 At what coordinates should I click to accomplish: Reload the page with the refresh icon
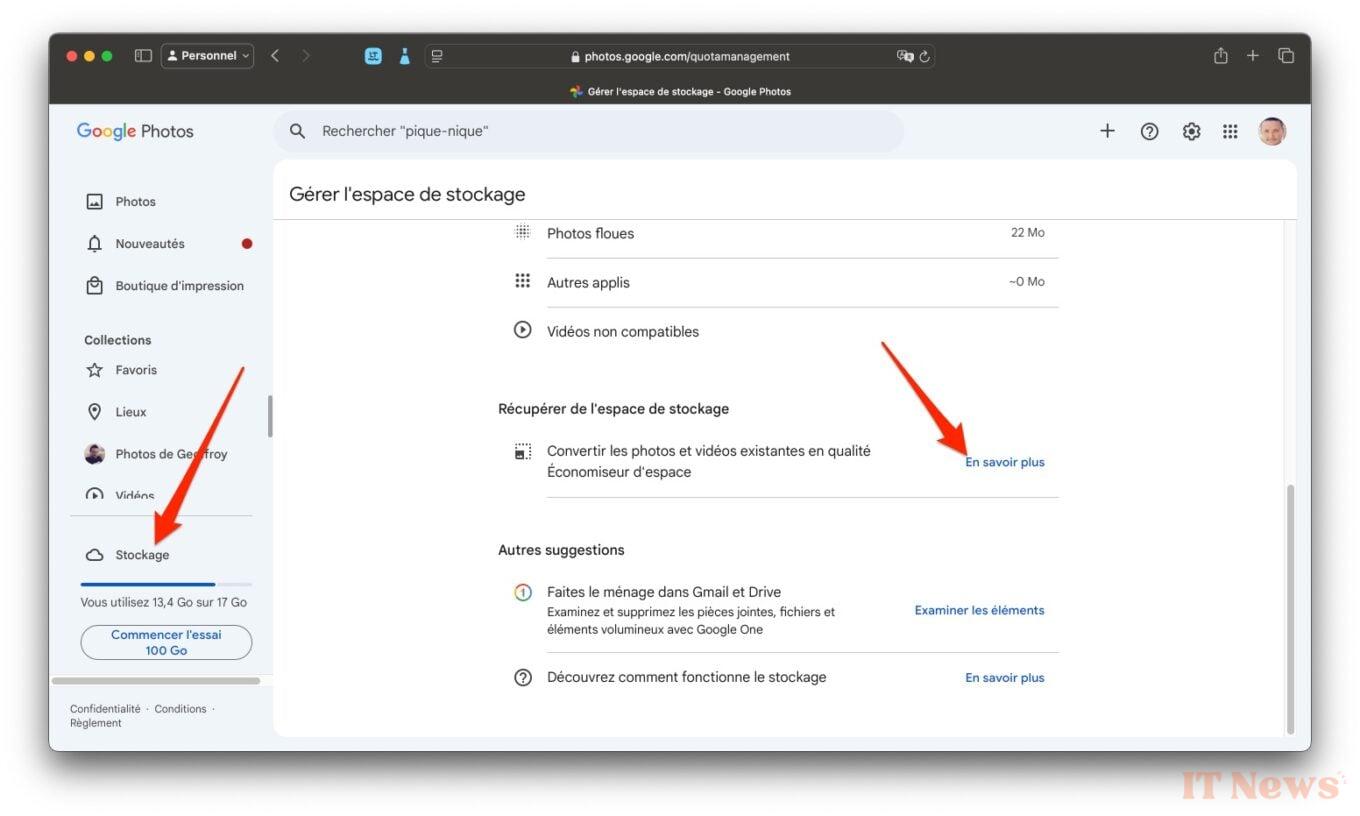[x=925, y=57]
